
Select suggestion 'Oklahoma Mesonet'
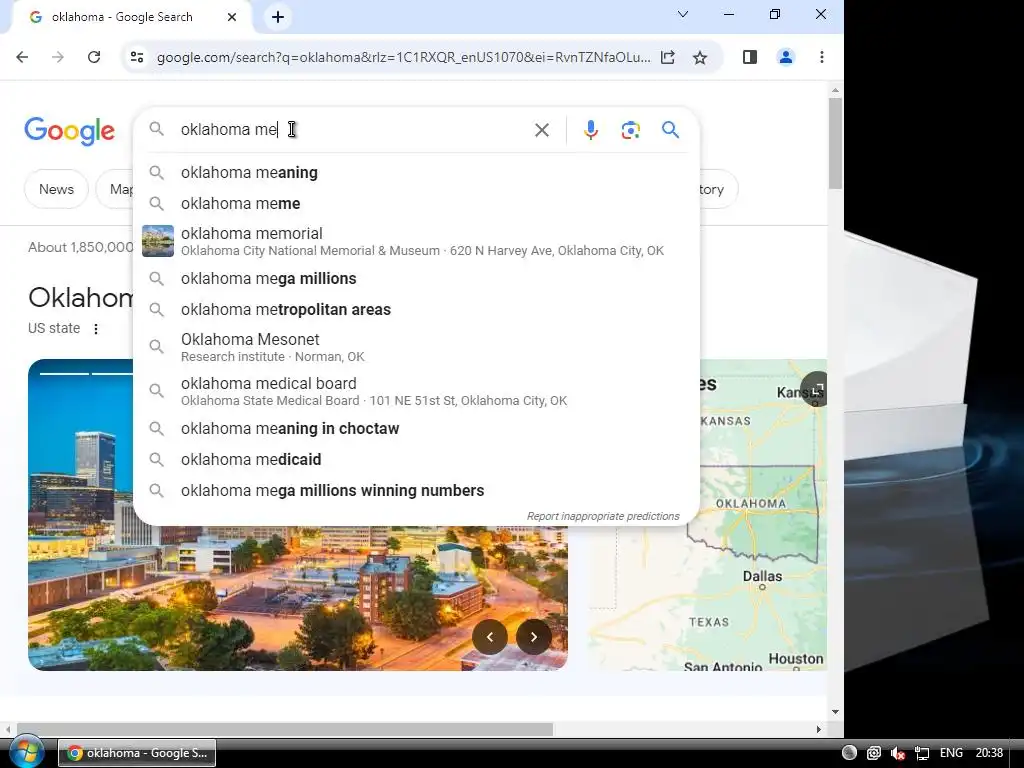tap(416, 347)
